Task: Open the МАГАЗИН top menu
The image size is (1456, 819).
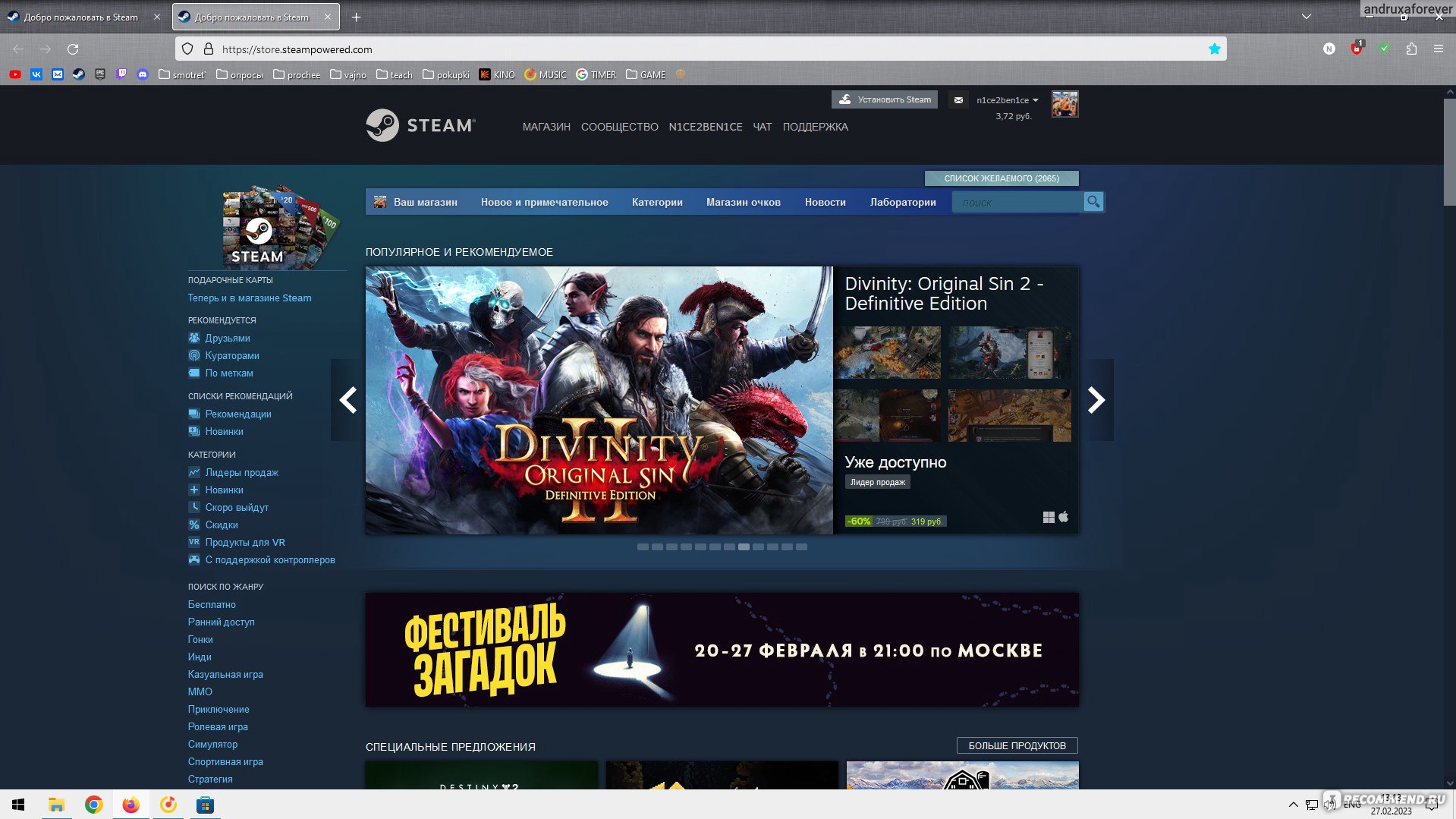Action: pos(546,127)
